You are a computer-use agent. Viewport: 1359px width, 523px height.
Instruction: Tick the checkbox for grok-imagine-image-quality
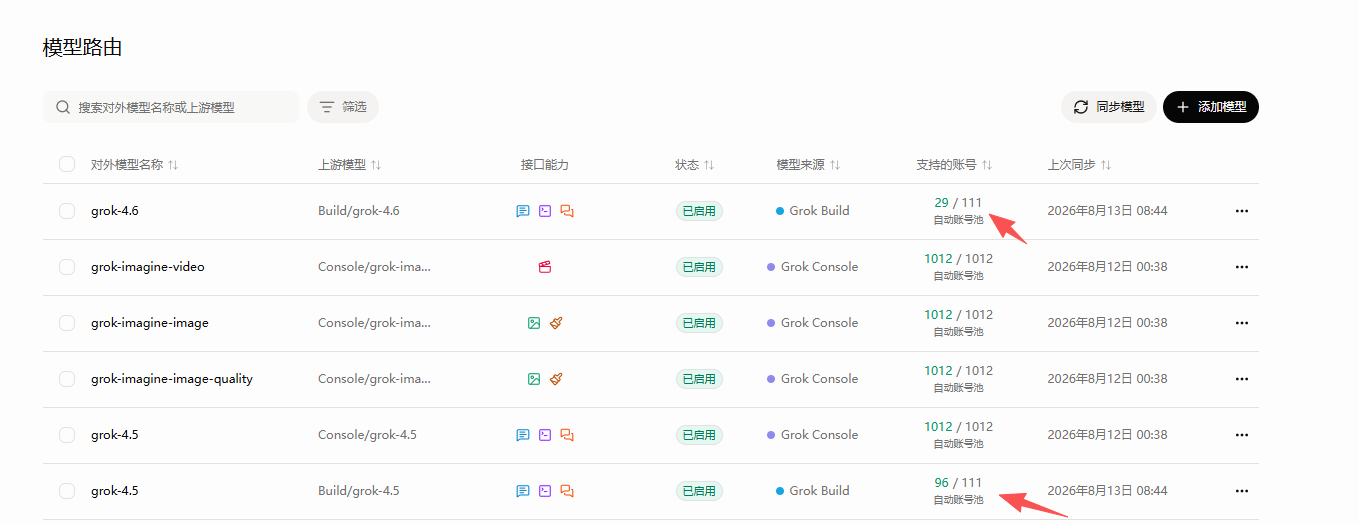click(x=67, y=379)
